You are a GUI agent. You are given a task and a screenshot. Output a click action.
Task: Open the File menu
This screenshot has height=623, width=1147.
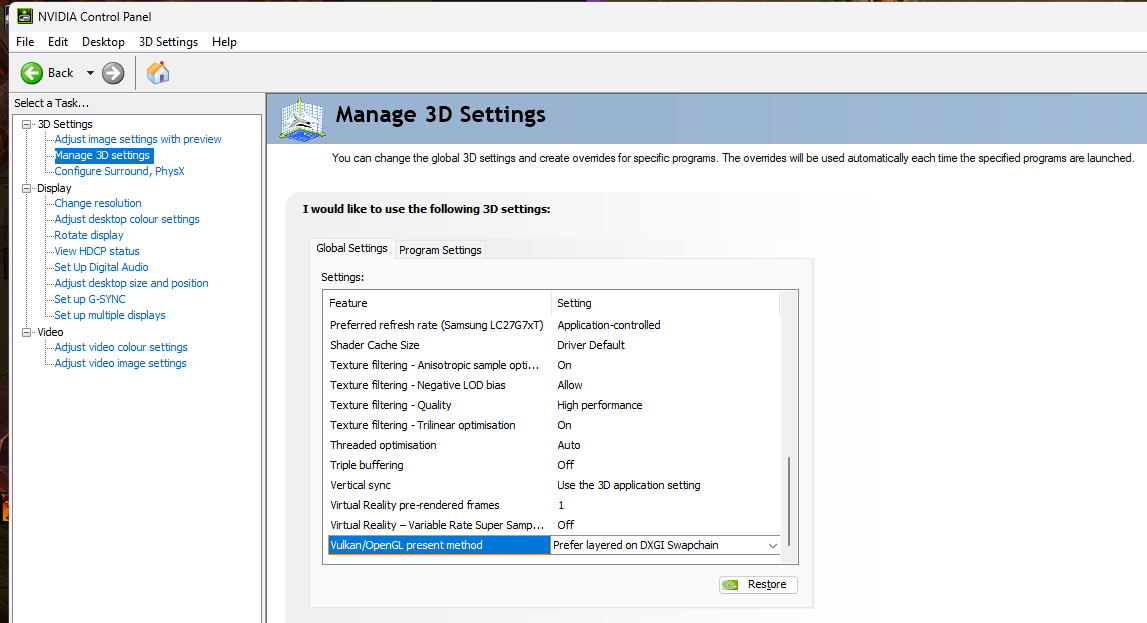pos(25,42)
